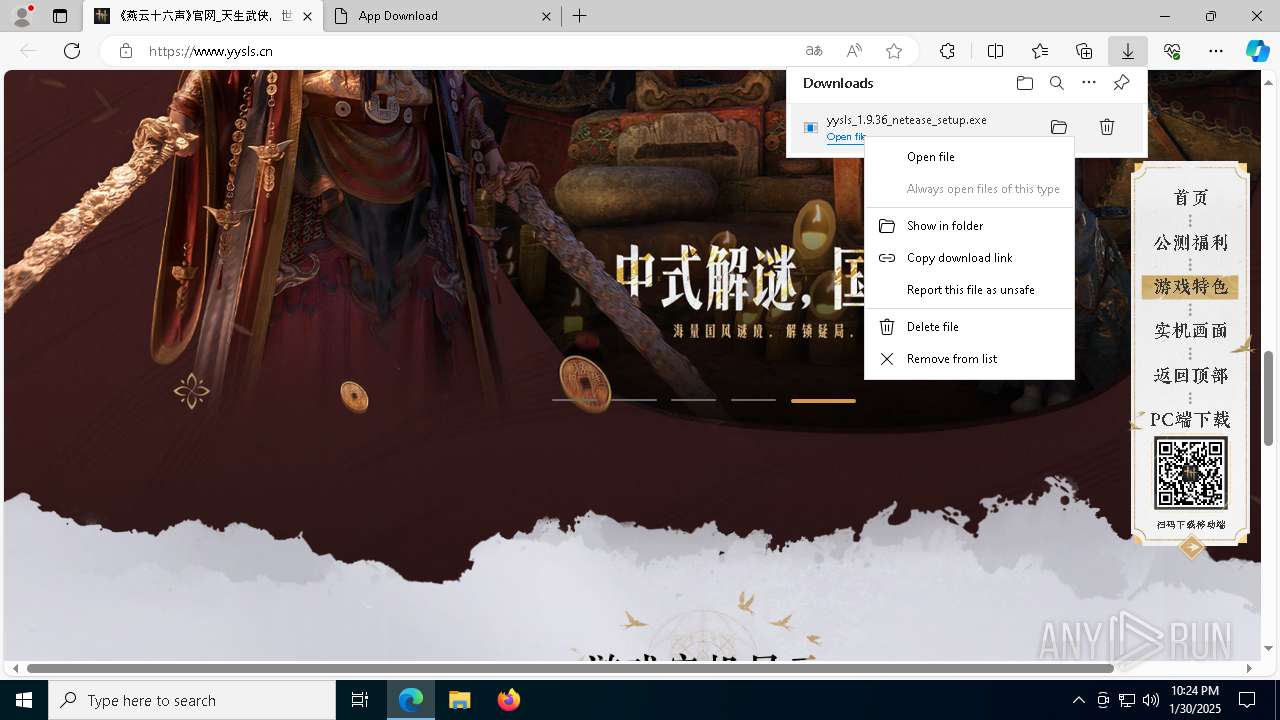The width and height of the screenshot is (1280, 720).
Task: Choose Report this file as unsafe
Action: coord(969,290)
